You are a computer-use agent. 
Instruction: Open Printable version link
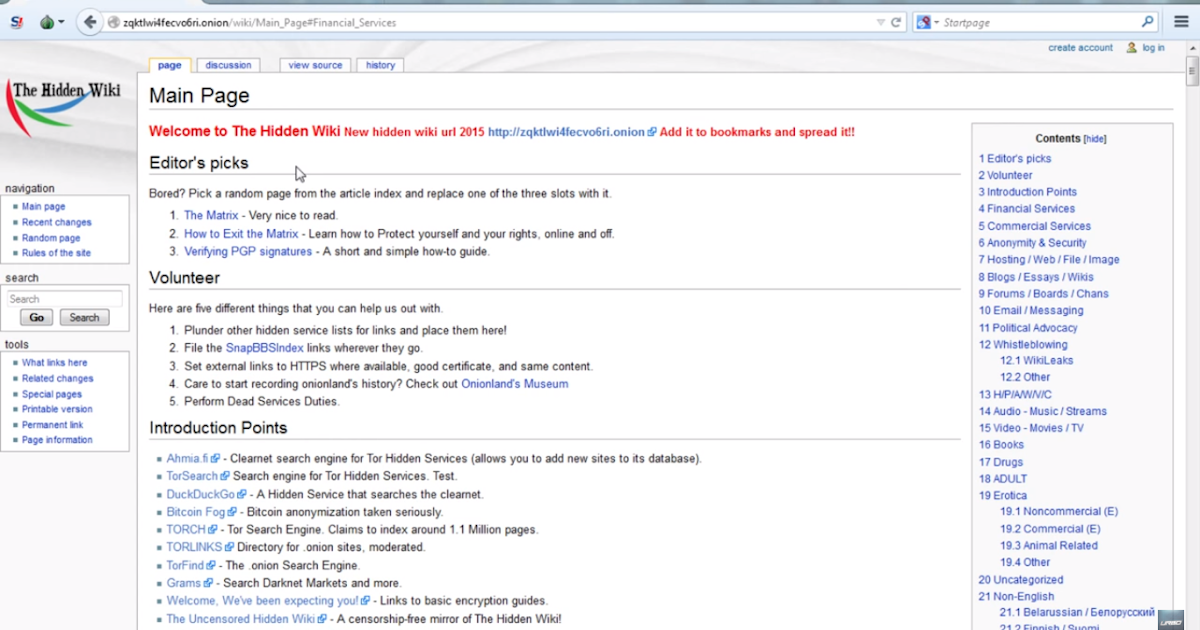[57, 409]
